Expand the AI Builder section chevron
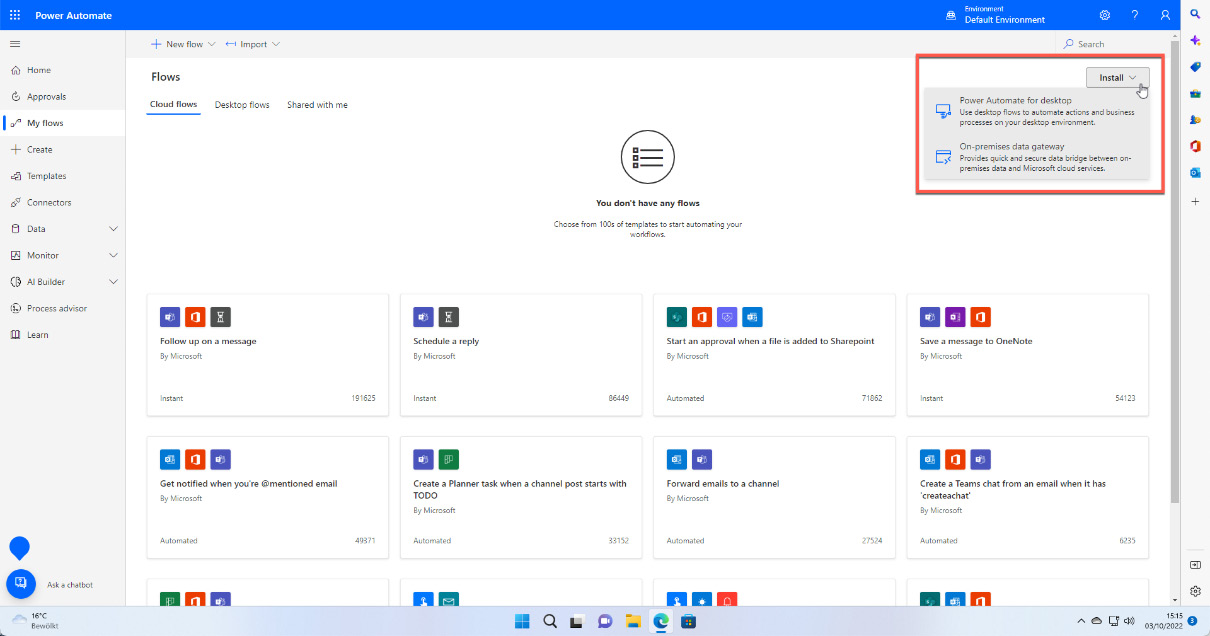 (x=113, y=282)
